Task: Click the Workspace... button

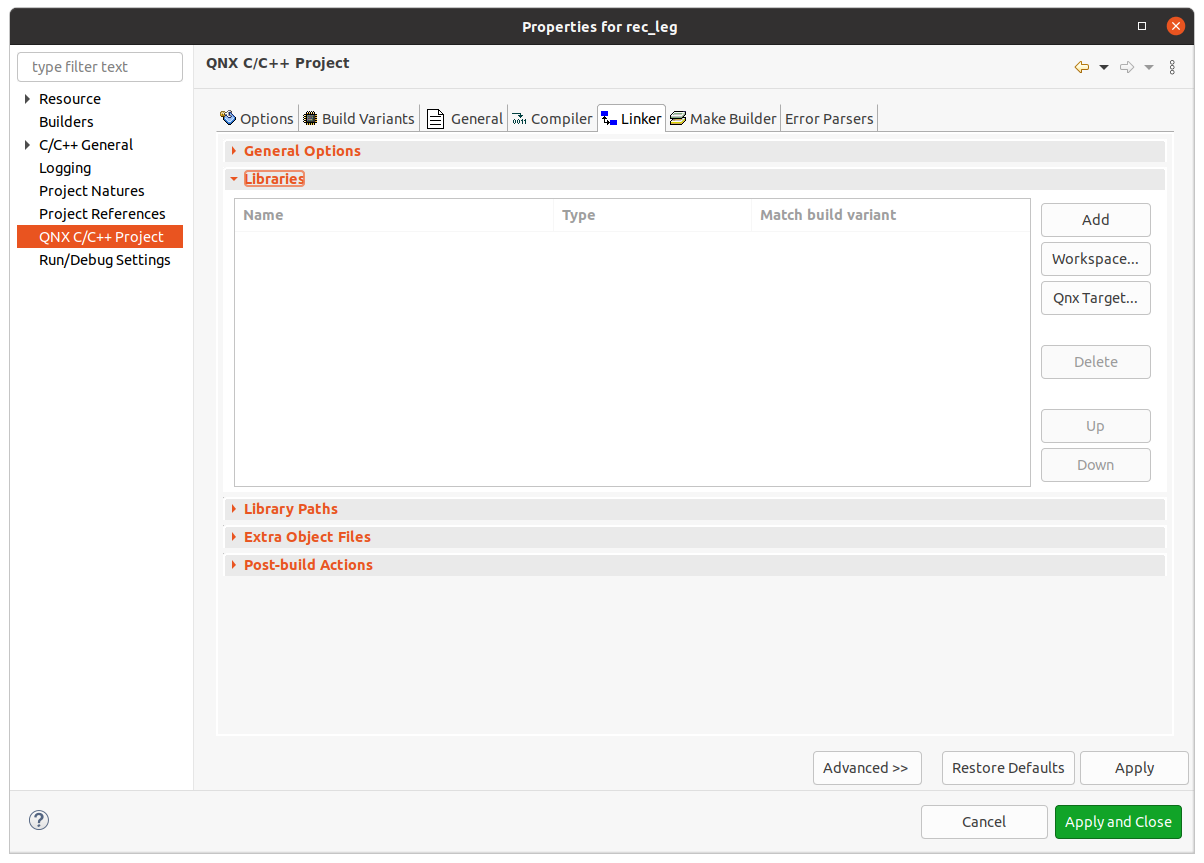Action: tap(1096, 259)
